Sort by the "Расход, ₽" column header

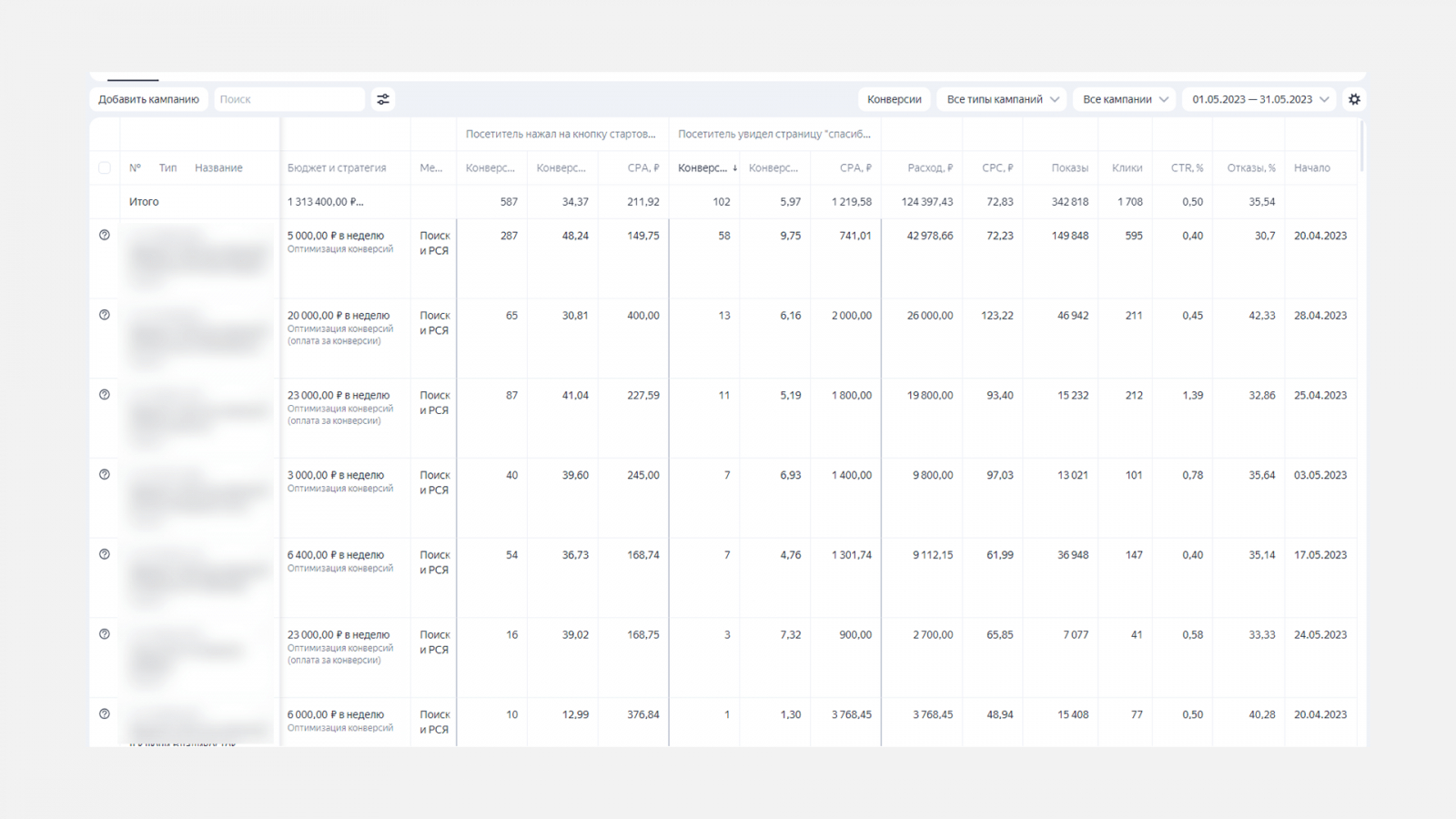929,168
